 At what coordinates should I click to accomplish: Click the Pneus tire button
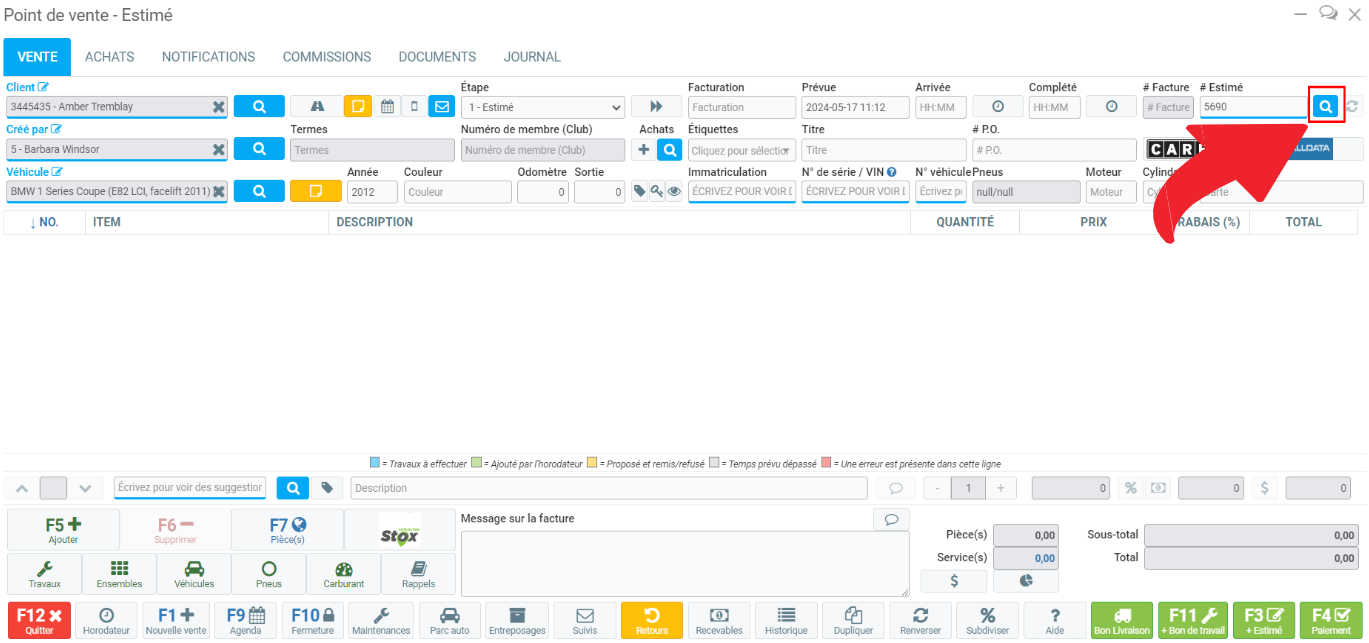268,574
